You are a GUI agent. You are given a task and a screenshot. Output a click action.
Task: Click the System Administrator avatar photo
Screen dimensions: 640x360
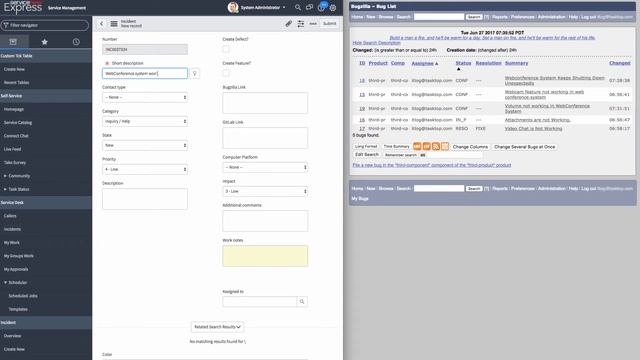click(233, 7)
